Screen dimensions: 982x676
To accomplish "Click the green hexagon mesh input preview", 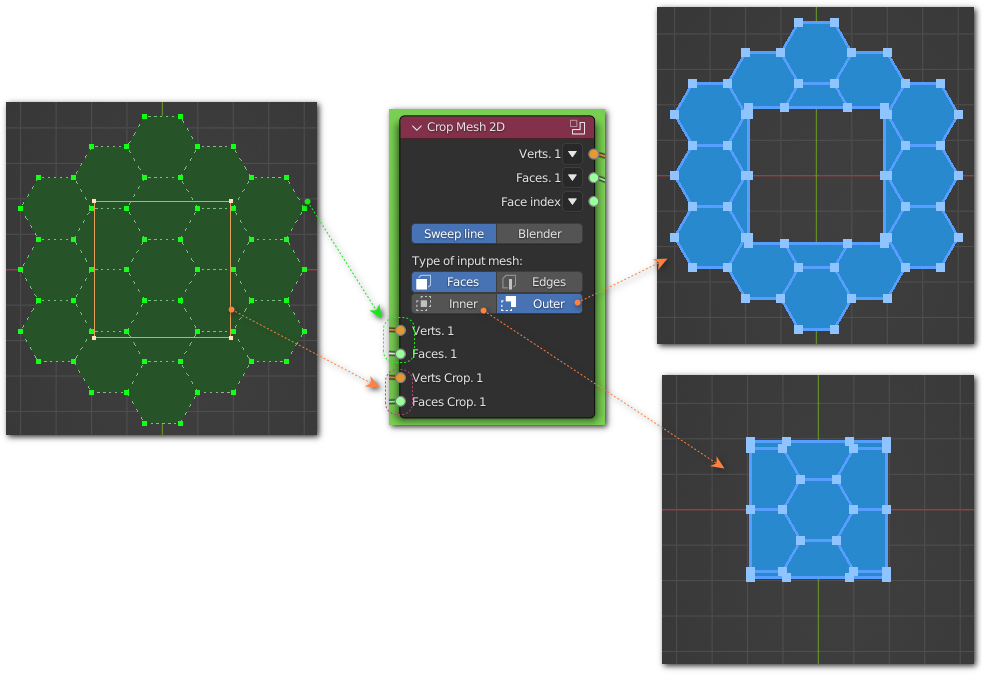I will coord(162,269).
